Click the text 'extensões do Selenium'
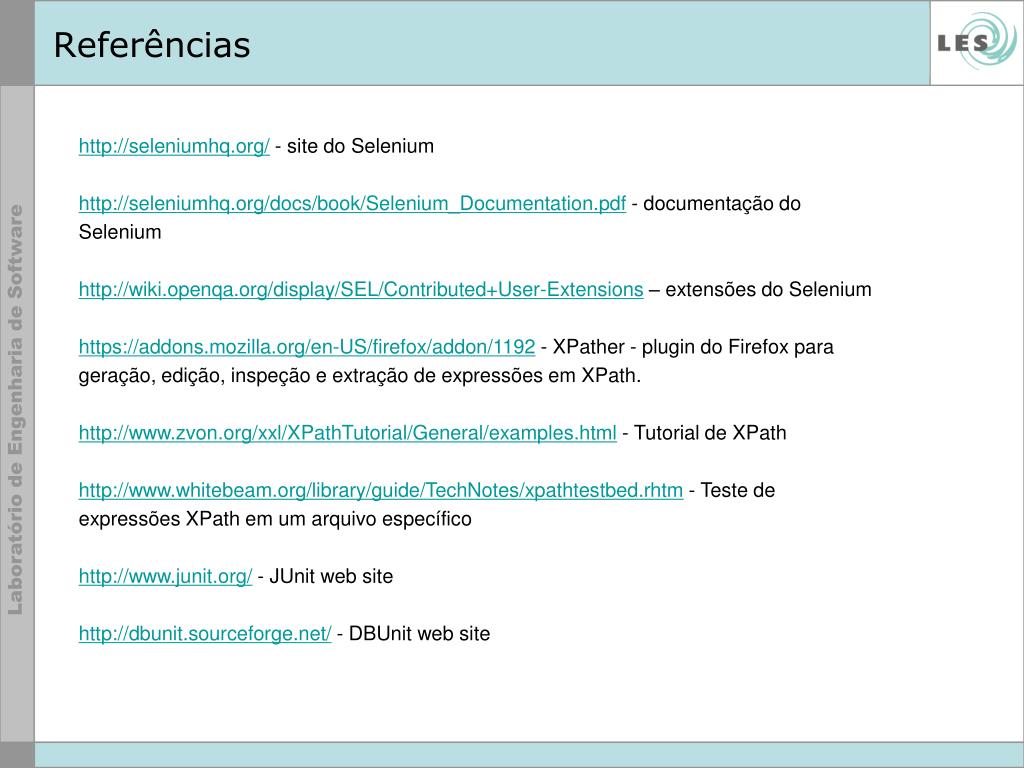The image size is (1024, 768). (x=769, y=289)
